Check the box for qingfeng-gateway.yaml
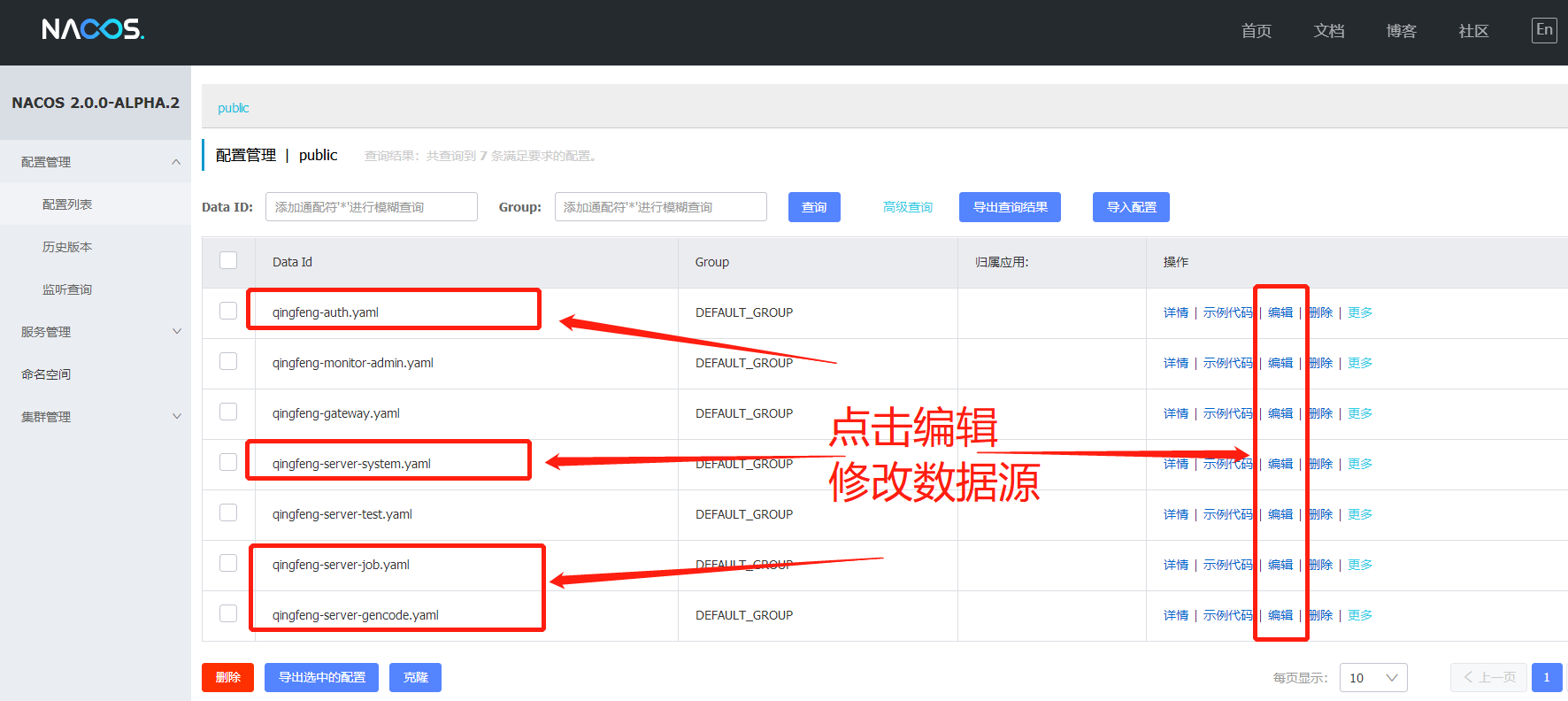The width and height of the screenshot is (1568, 701). point(228,412)
